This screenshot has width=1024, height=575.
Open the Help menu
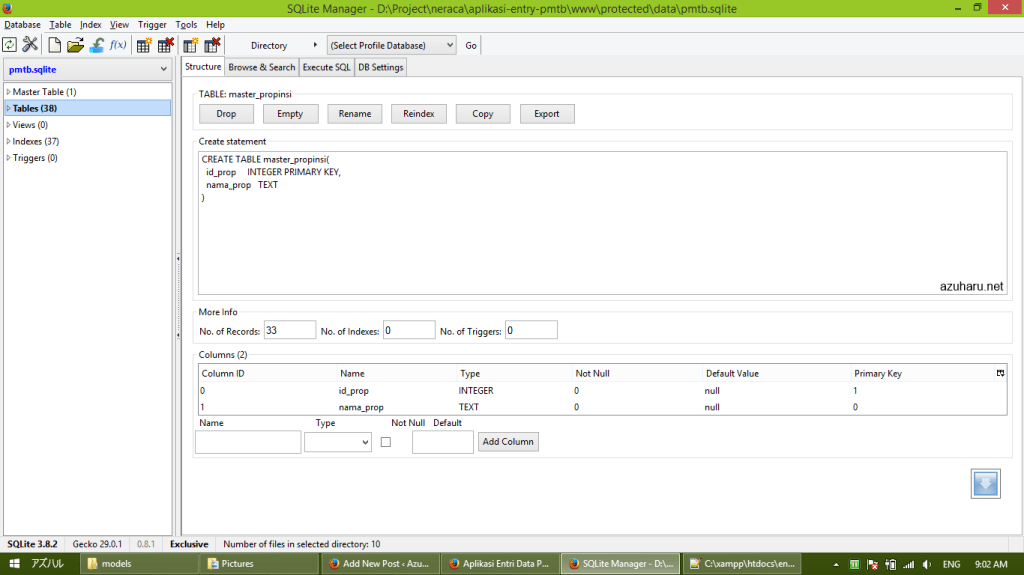216,25
